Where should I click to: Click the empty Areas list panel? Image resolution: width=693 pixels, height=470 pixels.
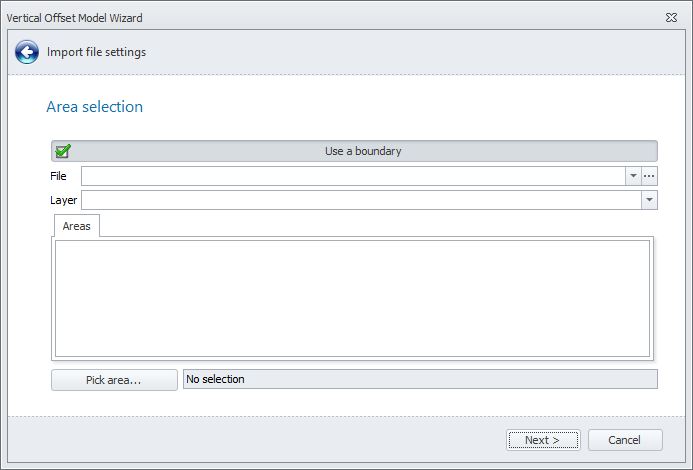pos(352,298)
